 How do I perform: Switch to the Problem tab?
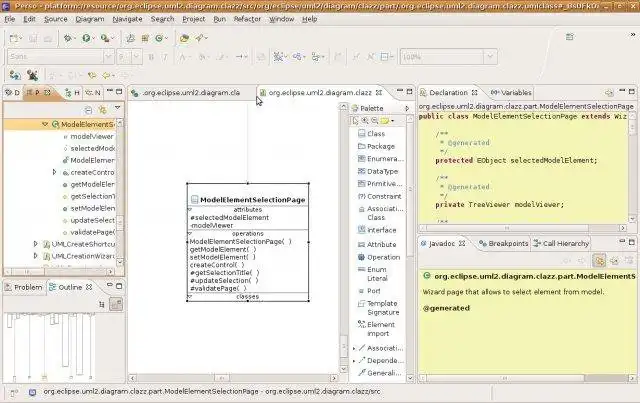[x=24, y=287]
